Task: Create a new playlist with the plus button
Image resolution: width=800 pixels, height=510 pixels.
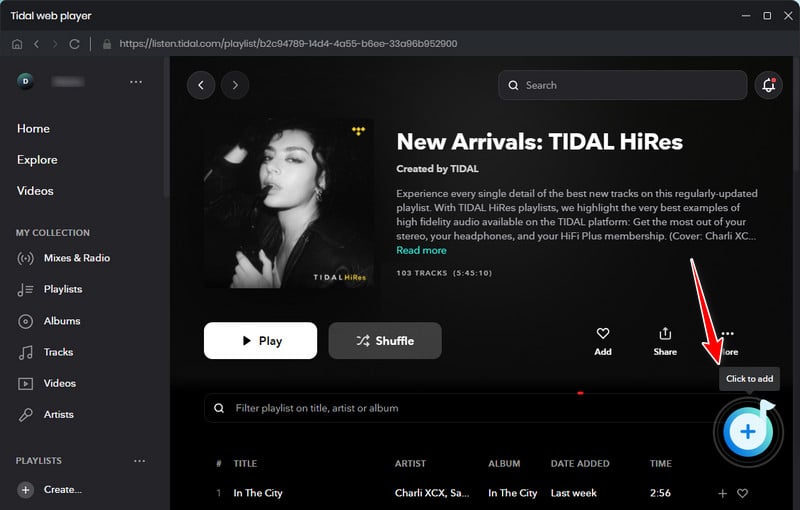Action: [x=26, y=490]
